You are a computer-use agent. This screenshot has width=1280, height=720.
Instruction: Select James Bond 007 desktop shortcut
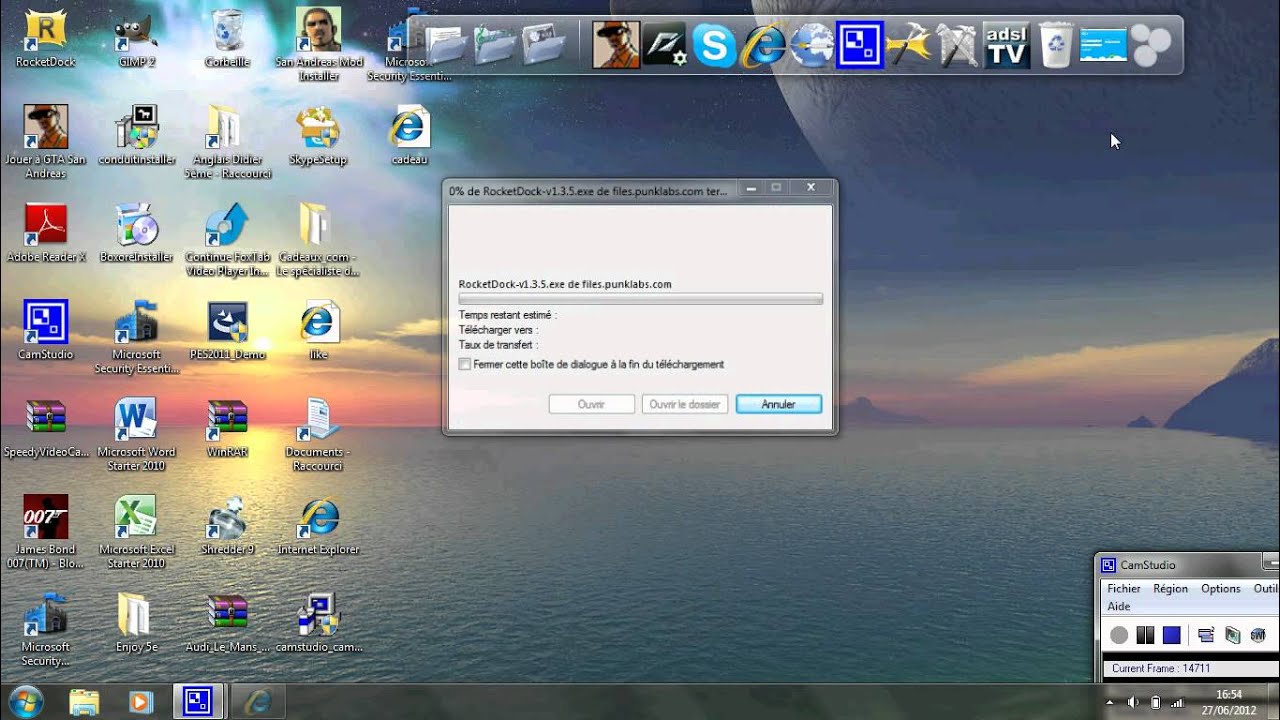click(x=45, y=531)
